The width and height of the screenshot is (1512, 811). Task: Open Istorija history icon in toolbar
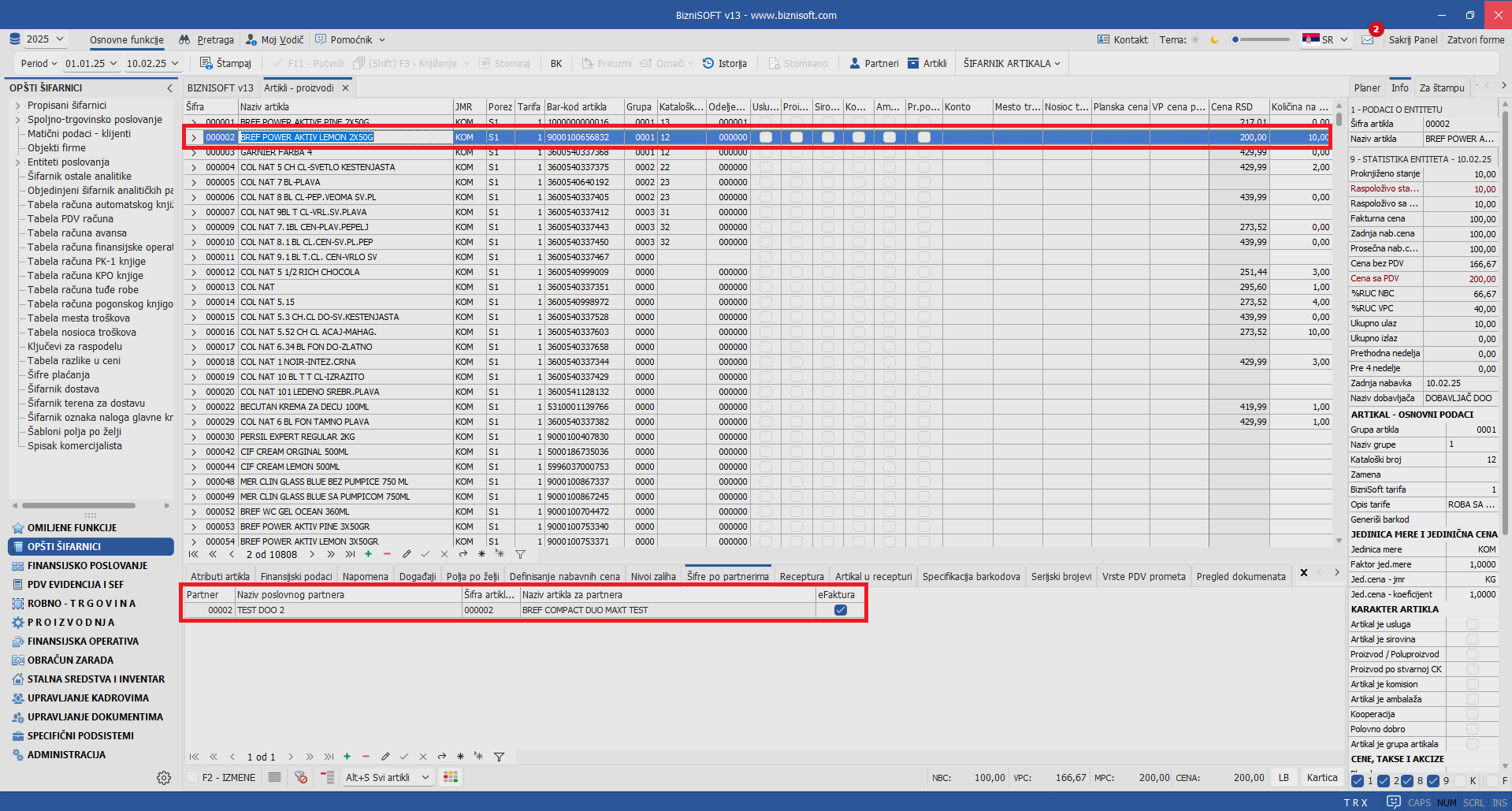724,64
